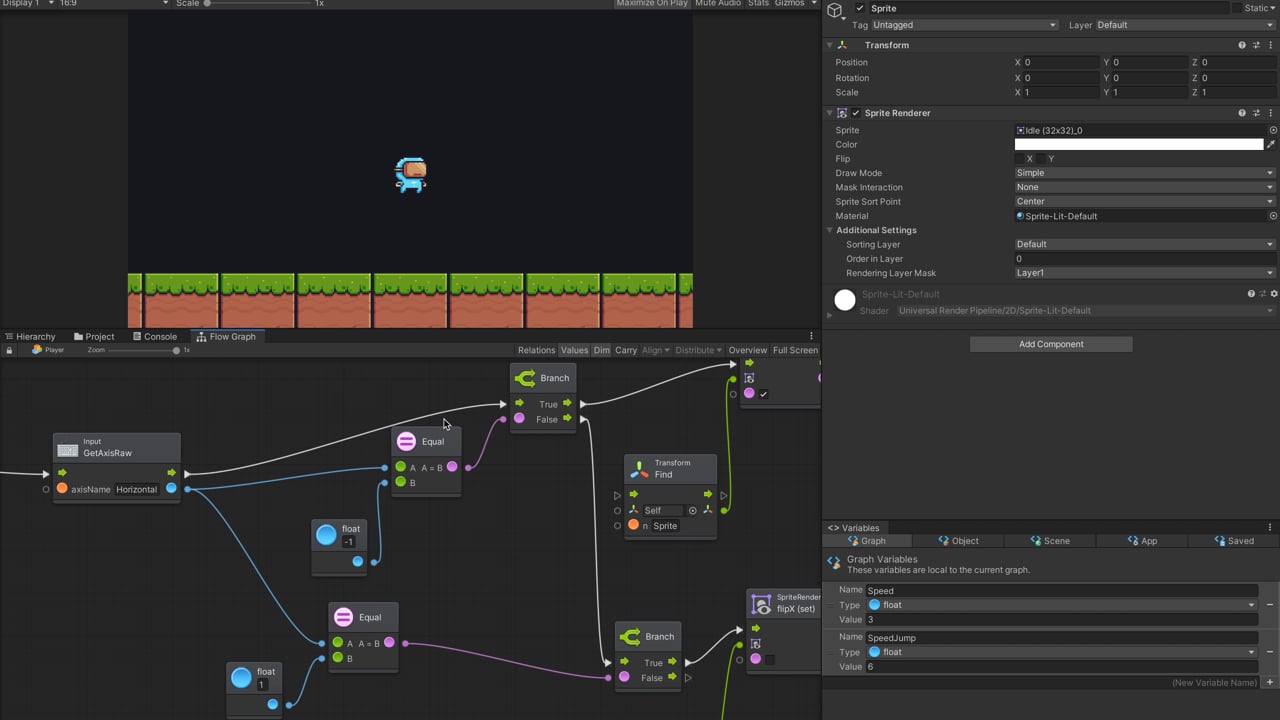Switch to the Project tab
Screen dimensions: 1280x720
pos(94,337)
